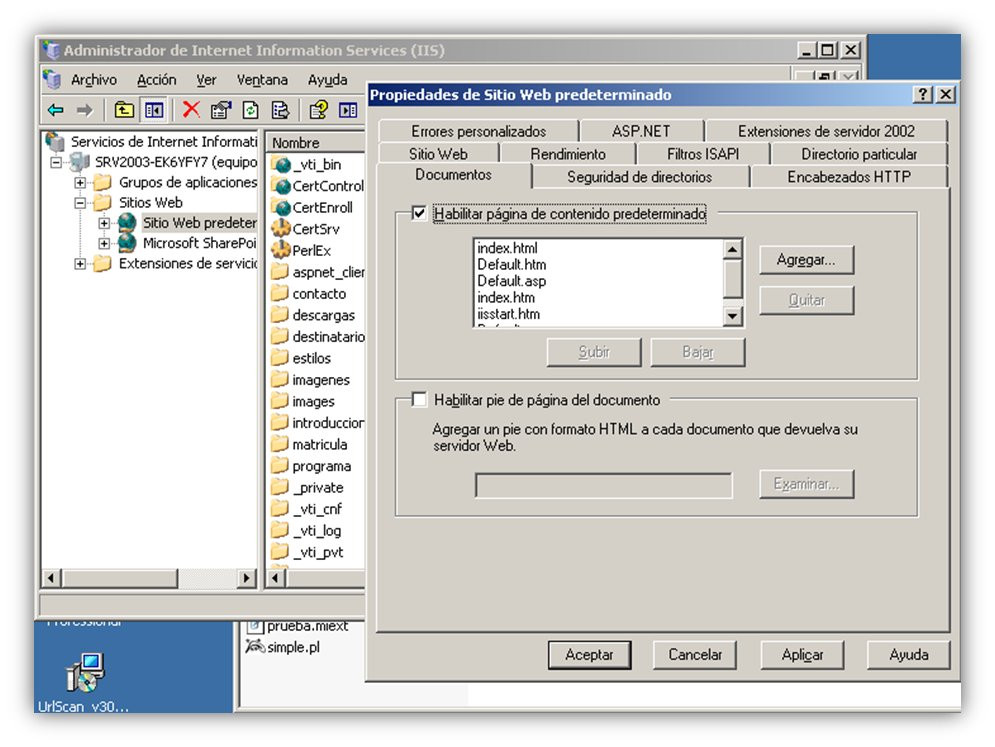The width and height of the screenshot is (995, 747).
Task: Select the matricula folder icon
Action: pos(280,444)
